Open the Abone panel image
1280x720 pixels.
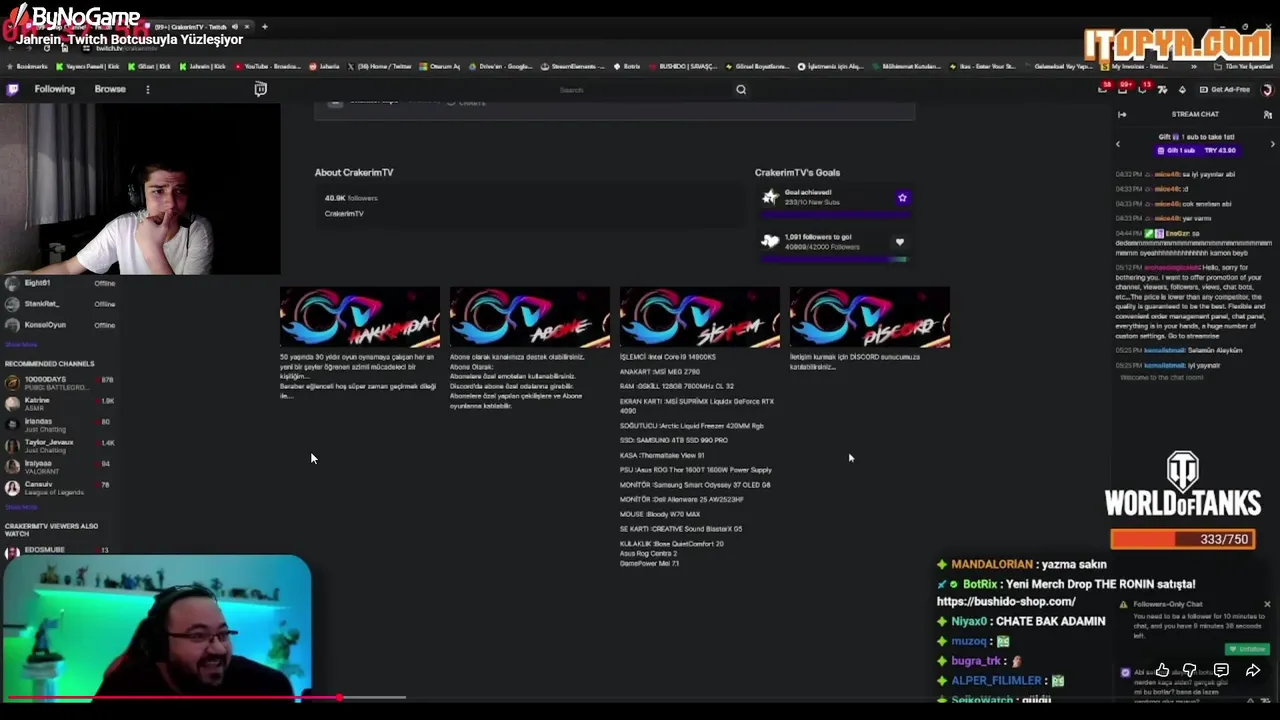coord(530,317)
